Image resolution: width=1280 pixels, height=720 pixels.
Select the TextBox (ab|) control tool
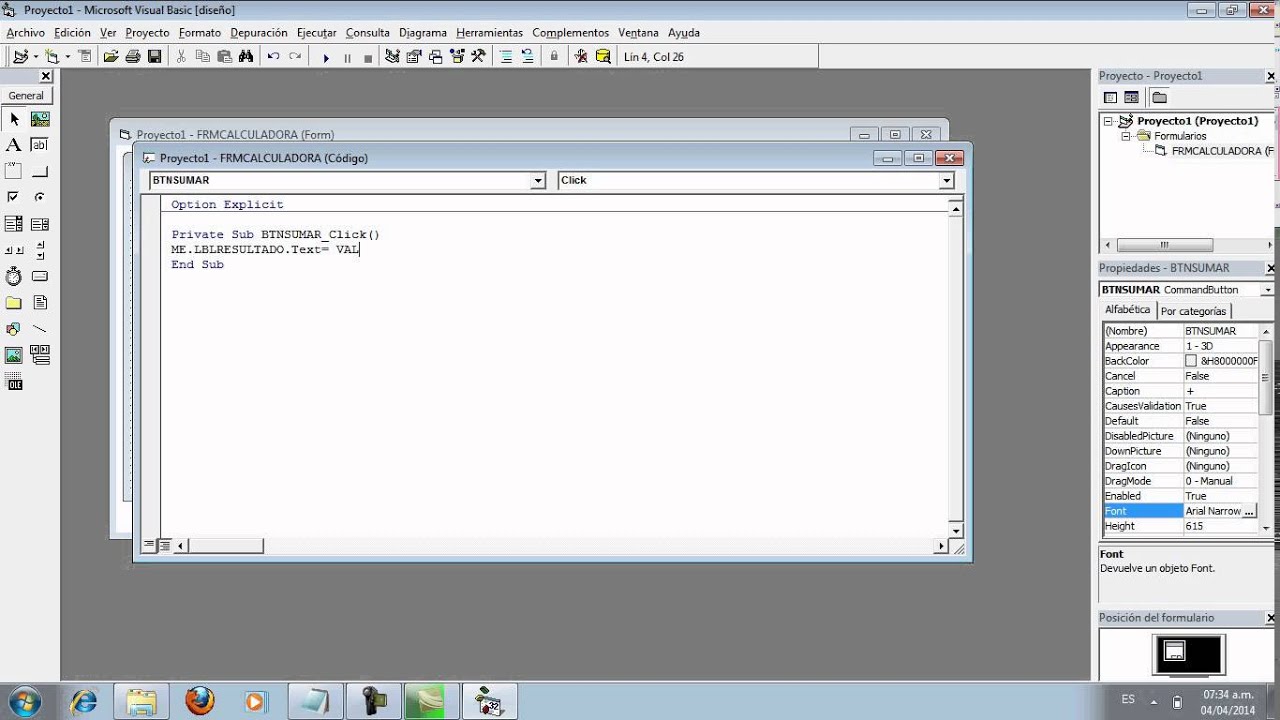[x=40, y=145]
